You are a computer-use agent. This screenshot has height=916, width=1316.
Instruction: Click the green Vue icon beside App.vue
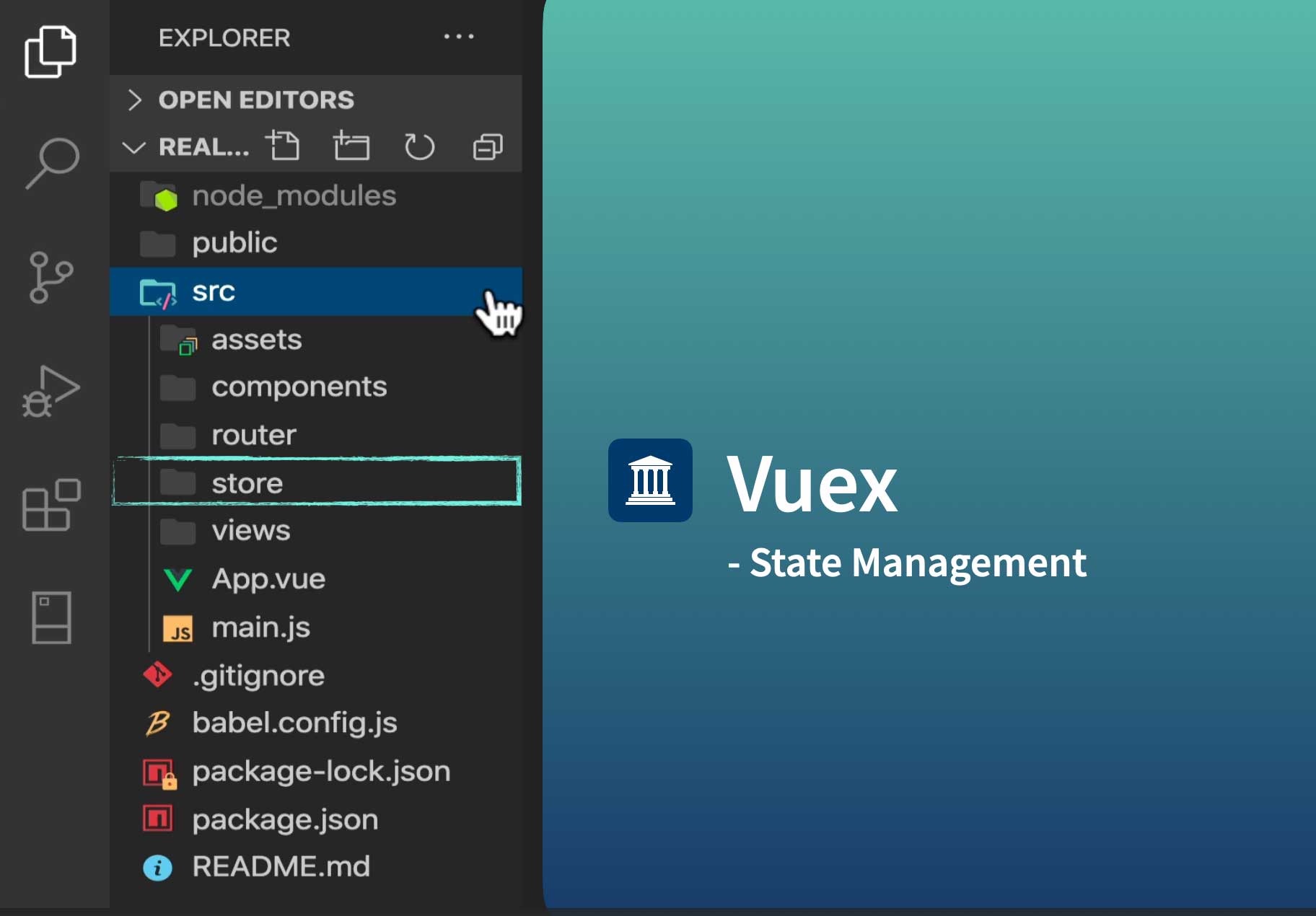point(177,580)
